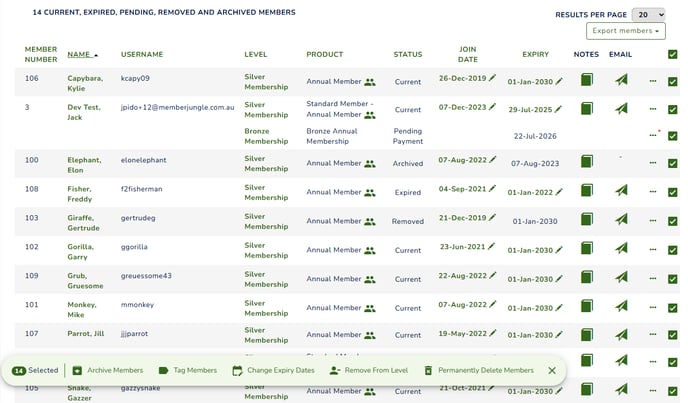
Task: Open notes for Grub, Gruesome
Action: pos(587,277)
